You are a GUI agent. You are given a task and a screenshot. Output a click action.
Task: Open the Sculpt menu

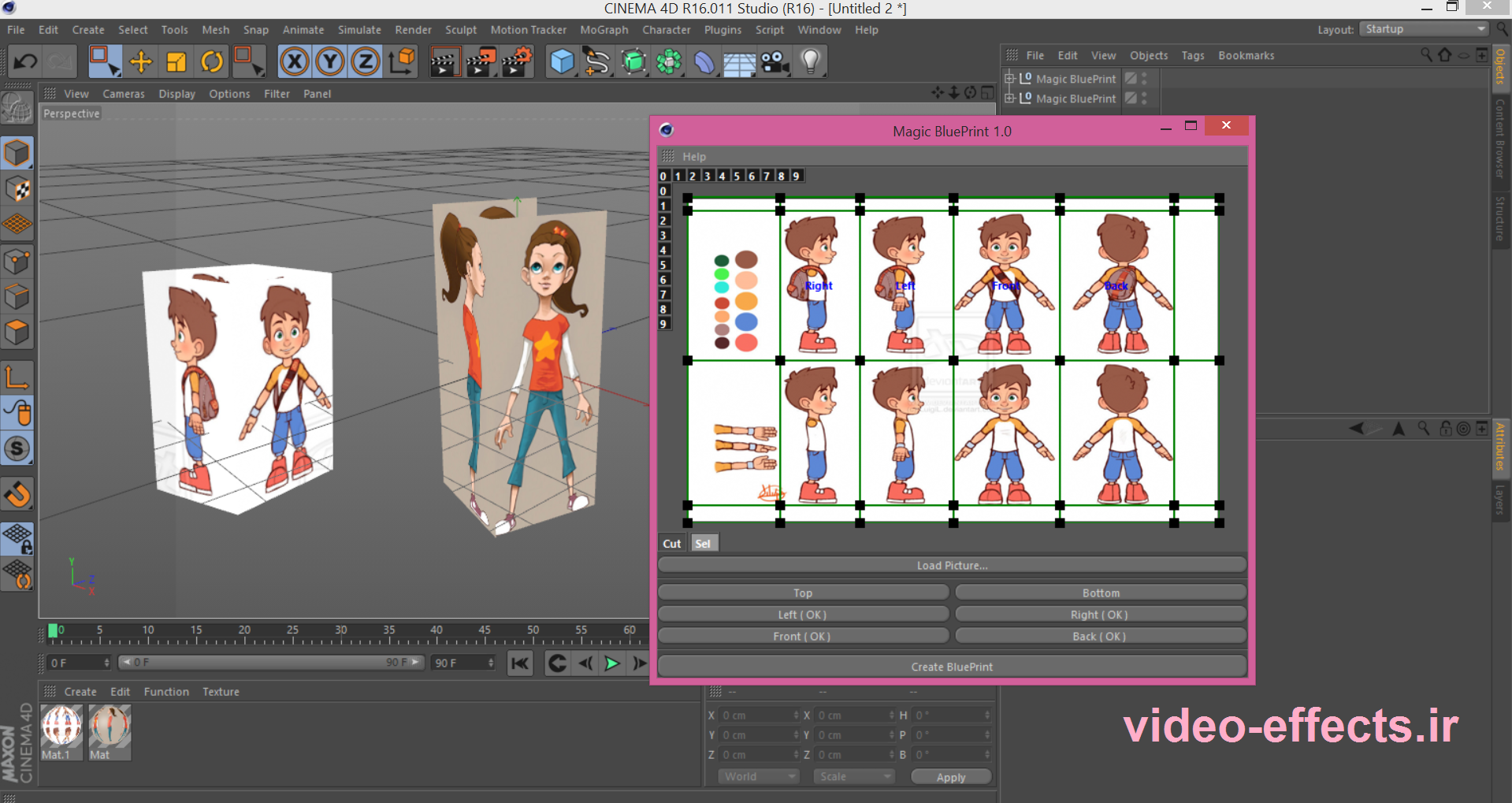(x=461, y=30)
